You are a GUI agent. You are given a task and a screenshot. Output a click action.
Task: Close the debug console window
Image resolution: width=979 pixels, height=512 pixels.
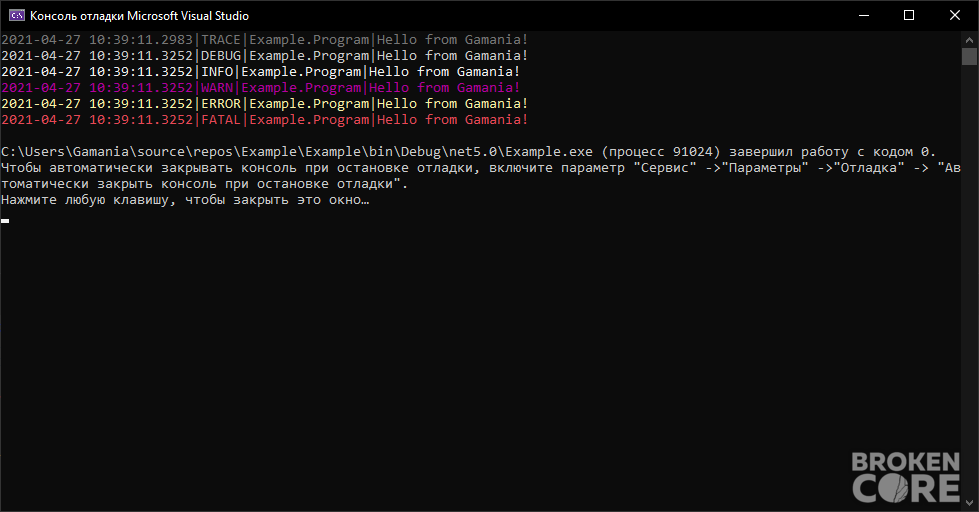(x=955, y=16)
